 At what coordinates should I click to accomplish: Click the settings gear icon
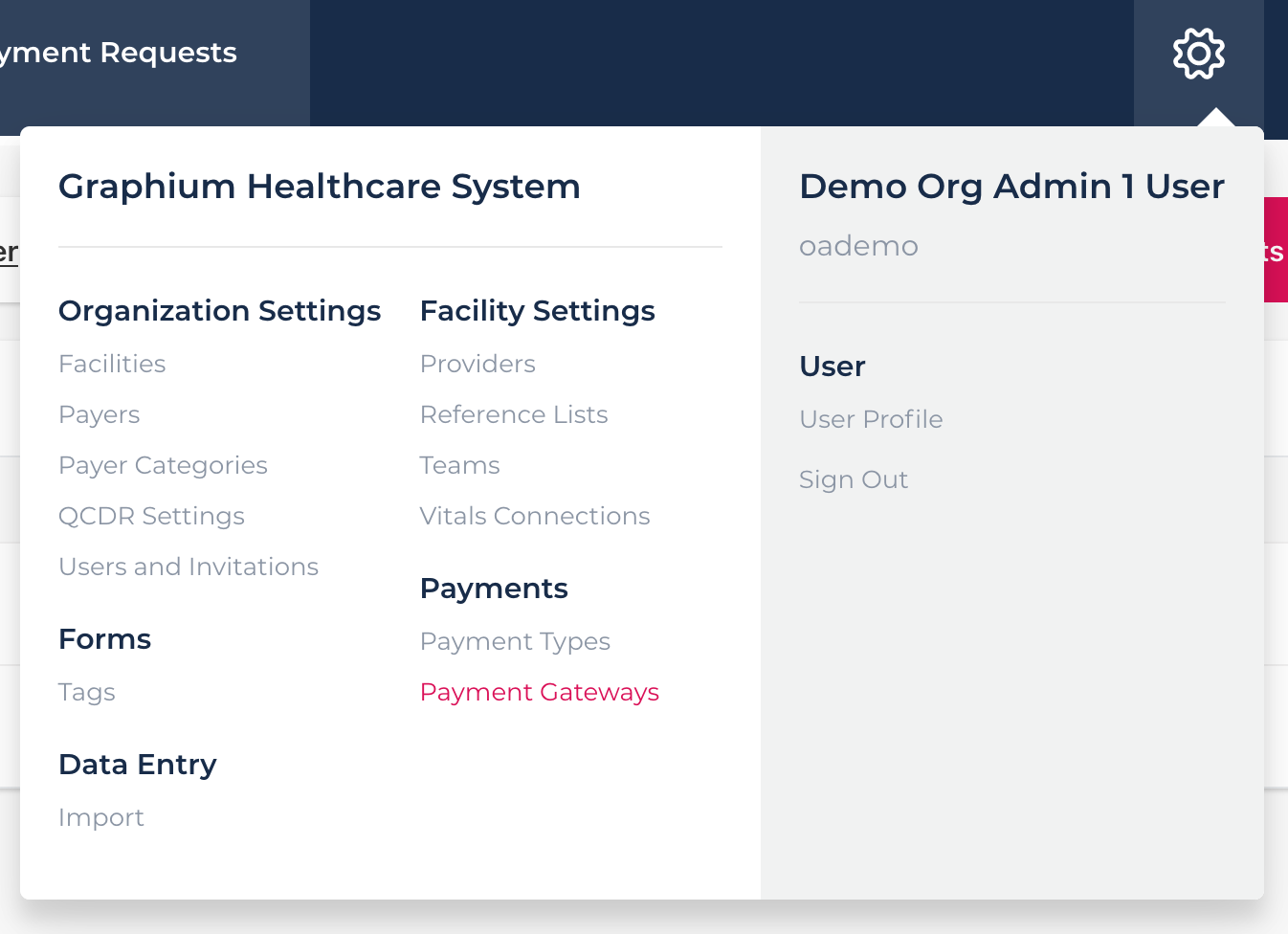(x=1199, y=54)
